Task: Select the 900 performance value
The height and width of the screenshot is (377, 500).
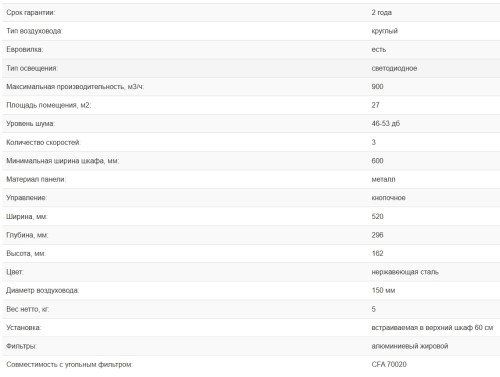Action: tap(377, 87)
